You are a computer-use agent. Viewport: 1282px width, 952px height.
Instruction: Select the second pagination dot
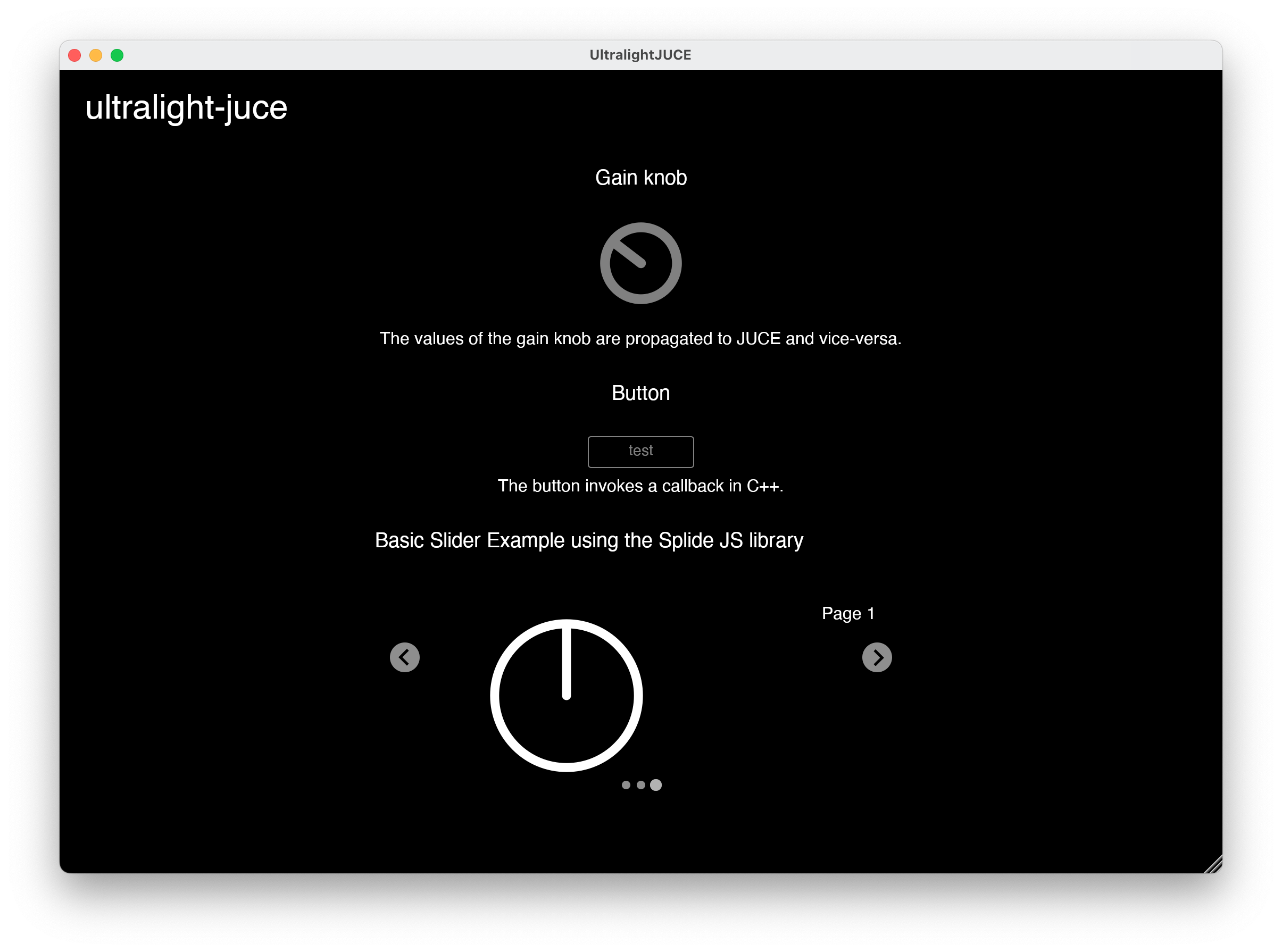(641, 785)
